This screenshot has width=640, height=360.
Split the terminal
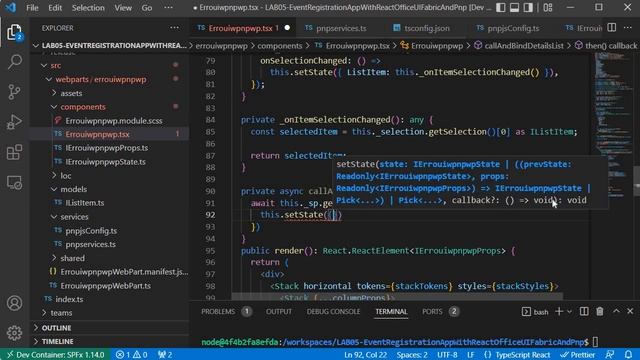(x=584, y=311)
